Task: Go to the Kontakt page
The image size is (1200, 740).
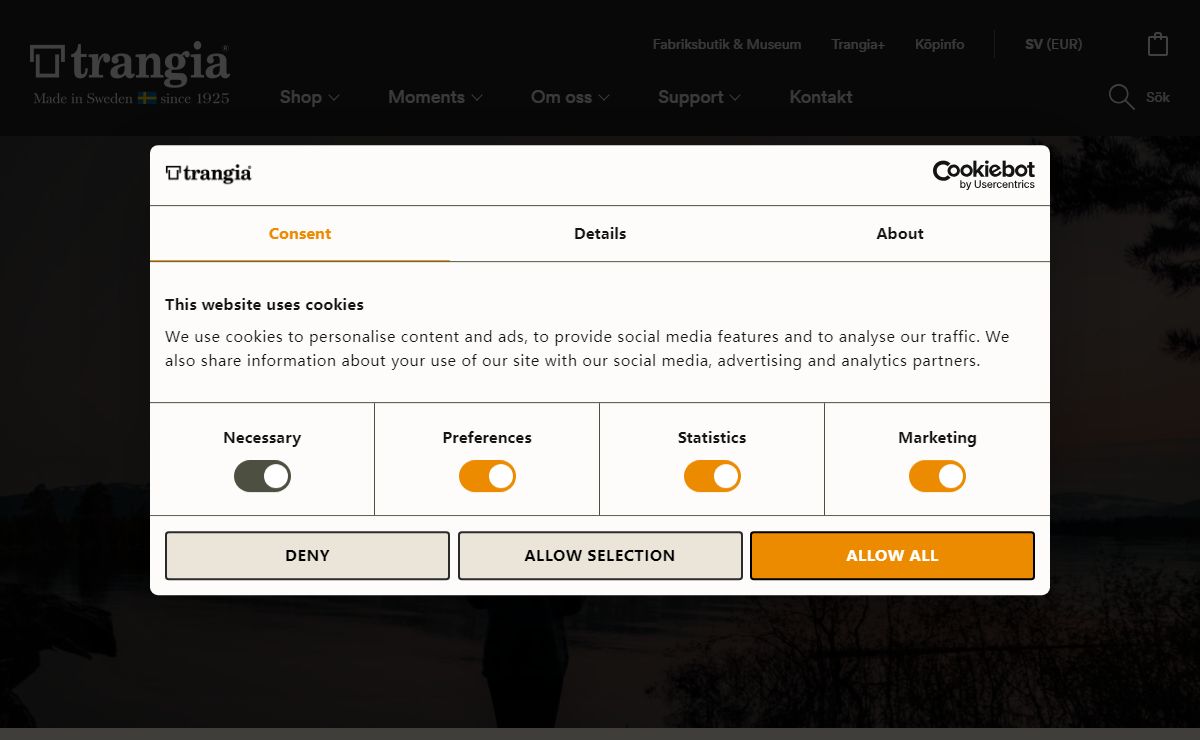Action: 821,97
